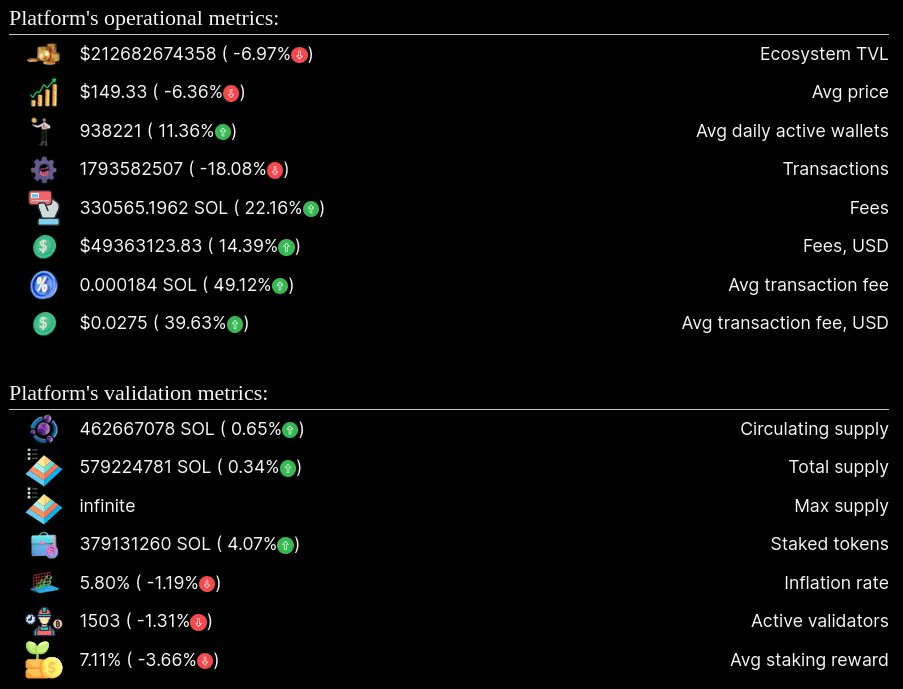Click the green dollar icon beside $49363123.83
Screen dimensions: 903x689
(44, 247)
